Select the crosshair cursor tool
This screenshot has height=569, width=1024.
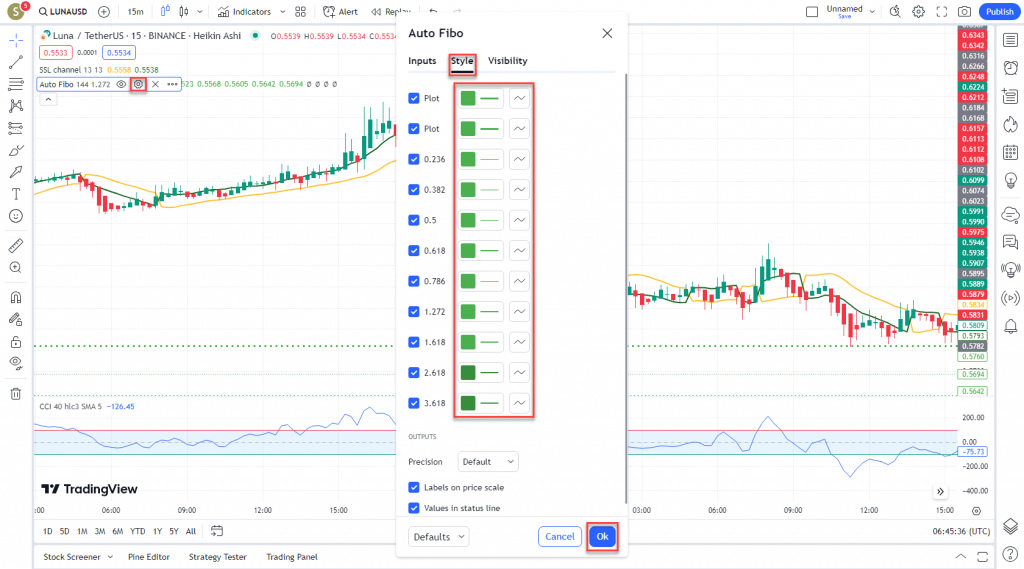16,41
